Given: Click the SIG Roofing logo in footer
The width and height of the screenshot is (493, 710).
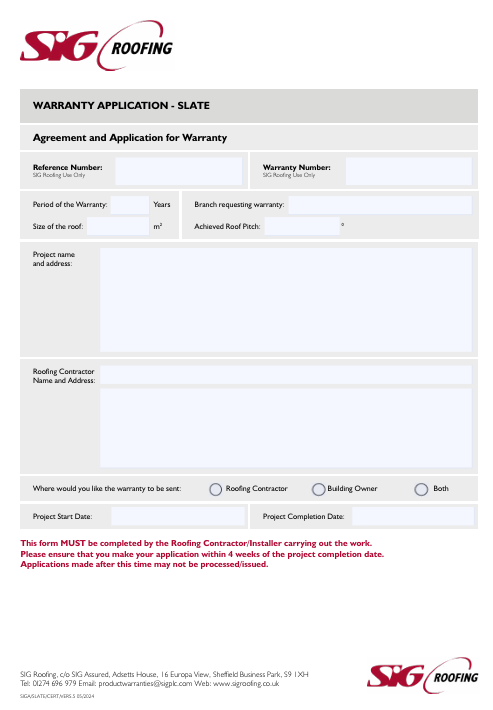Looking at the screenshot, I should click(x=423, y=676).
